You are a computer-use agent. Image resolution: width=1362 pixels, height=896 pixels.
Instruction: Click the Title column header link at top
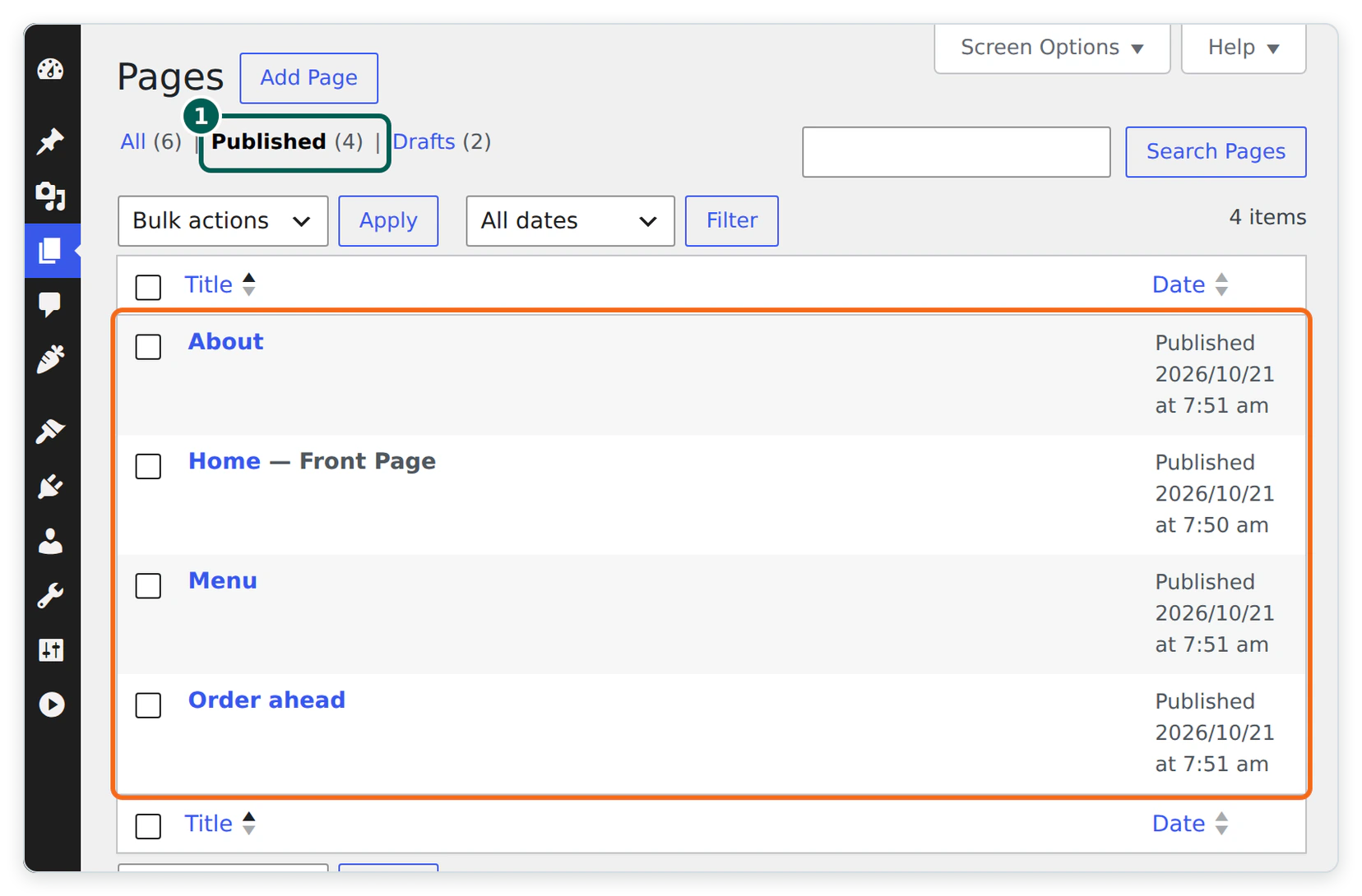point(209,284)
